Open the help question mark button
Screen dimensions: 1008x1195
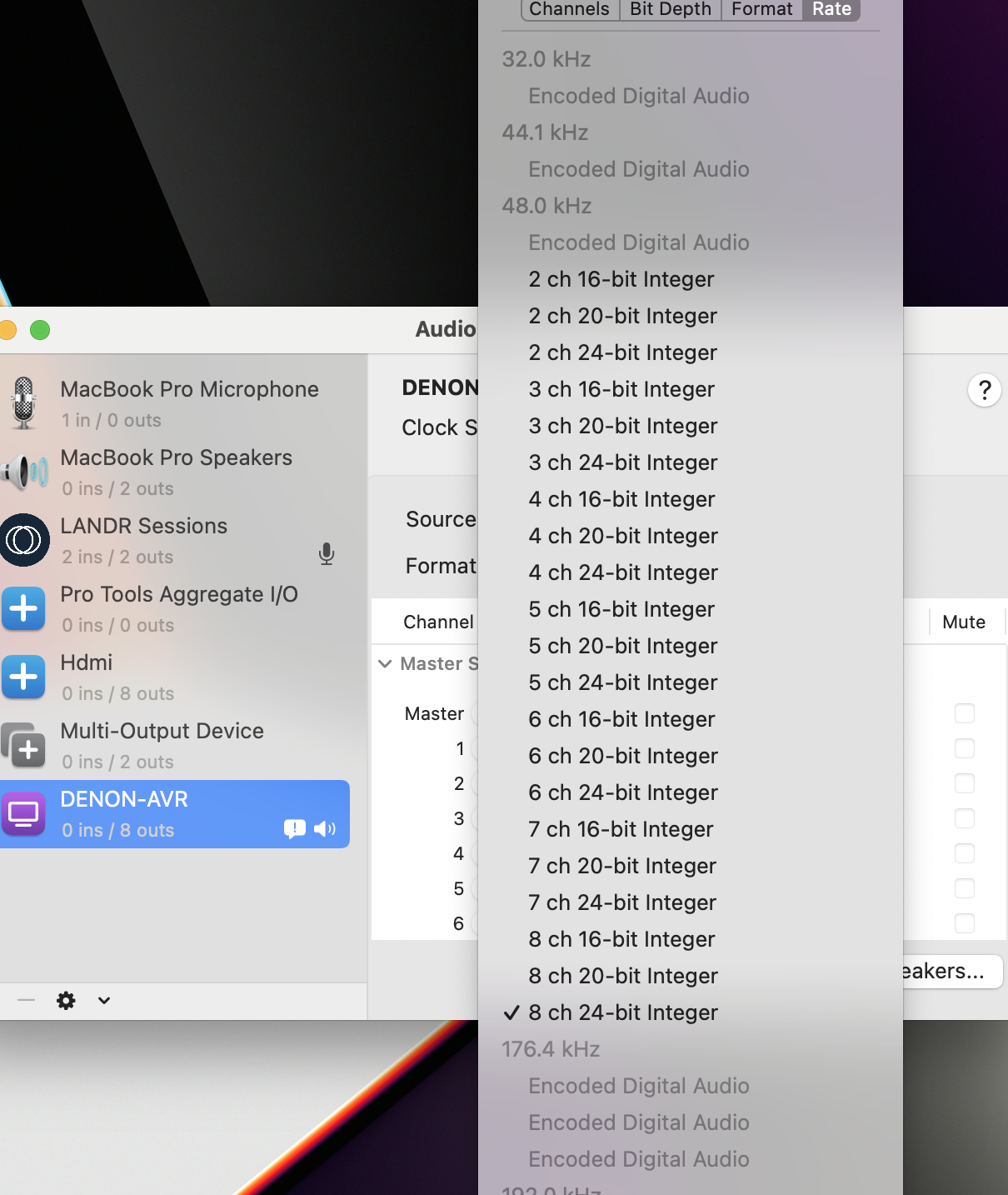tap(985, 390)
